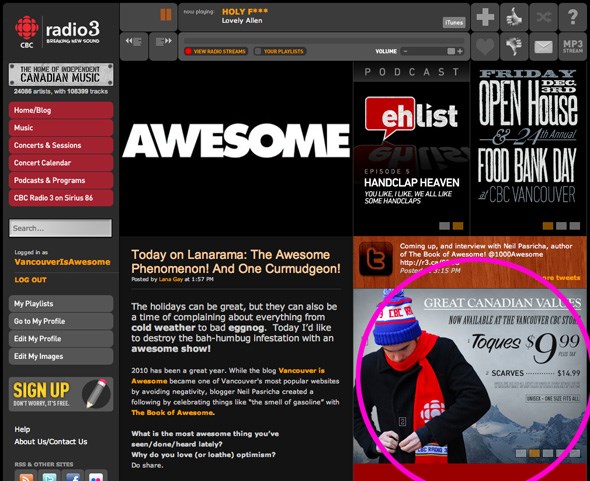
Task: Open the VancouverIsAwesome username link
Action: coord(62,262)
